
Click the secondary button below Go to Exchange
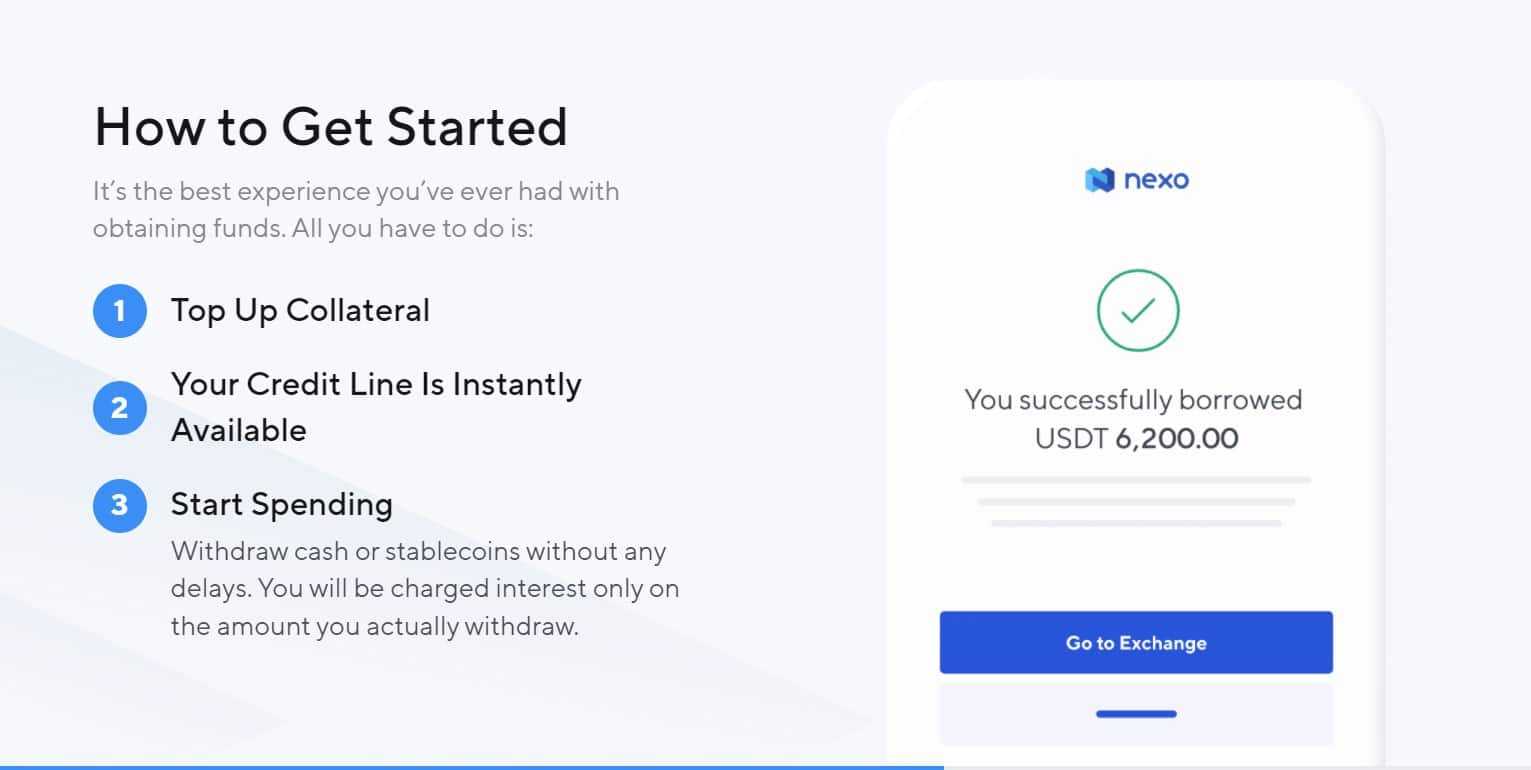click(x=1136, y=714)
